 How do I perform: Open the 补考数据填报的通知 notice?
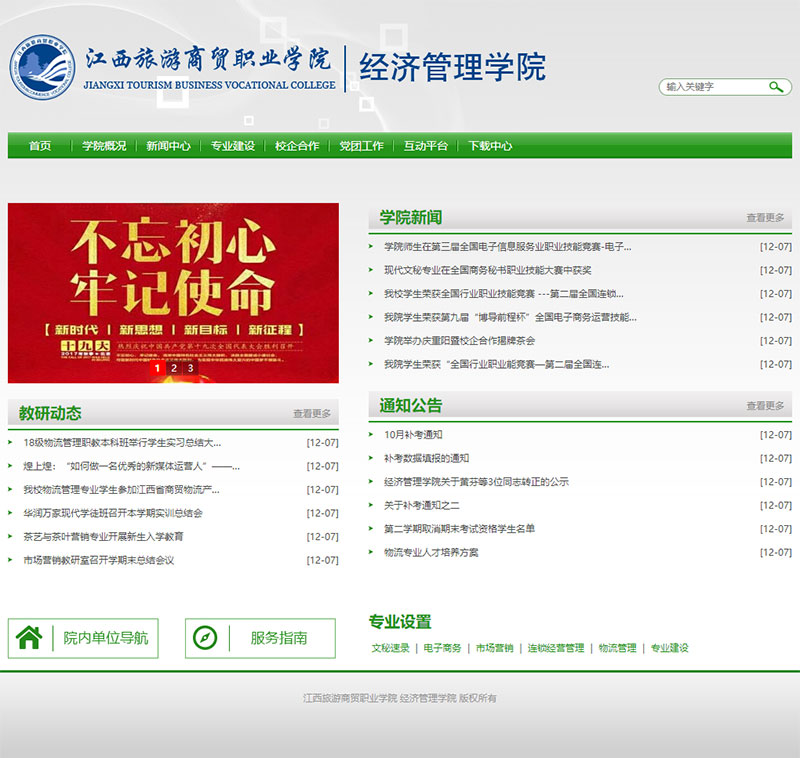427,458
